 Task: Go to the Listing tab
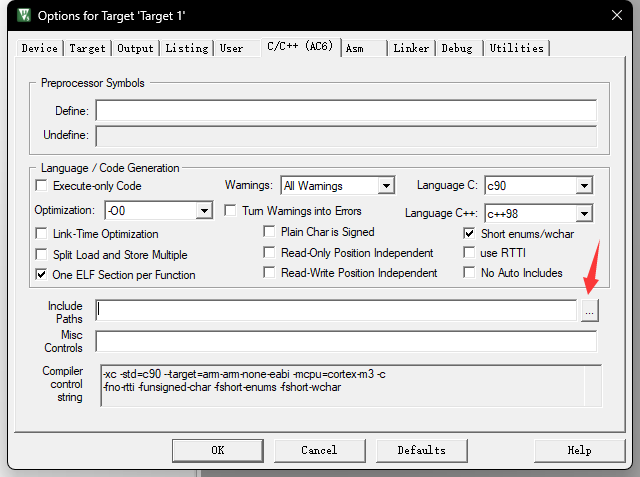click(x=187, y=48)
